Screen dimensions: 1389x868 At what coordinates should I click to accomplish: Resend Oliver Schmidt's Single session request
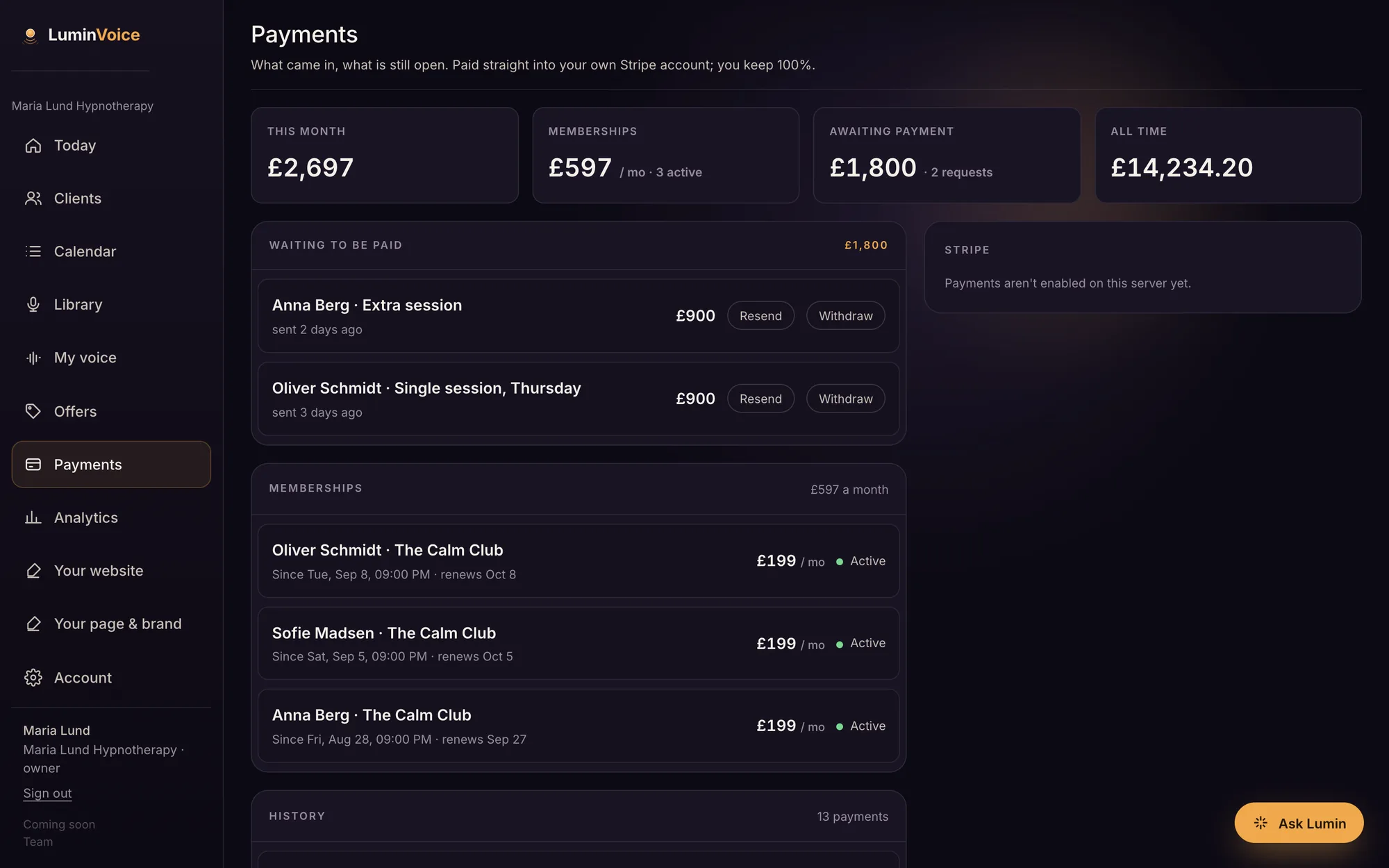[x=760, y=399]
